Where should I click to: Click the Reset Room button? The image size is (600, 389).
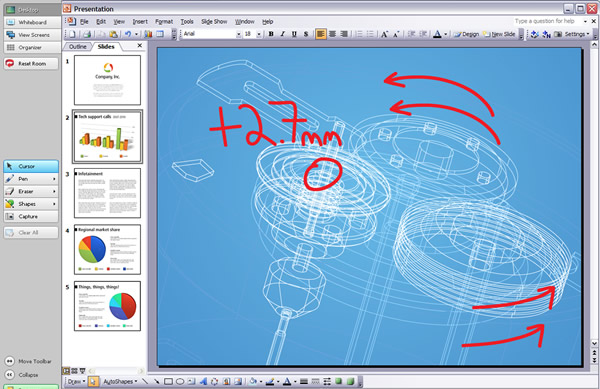tap(31, 63)
